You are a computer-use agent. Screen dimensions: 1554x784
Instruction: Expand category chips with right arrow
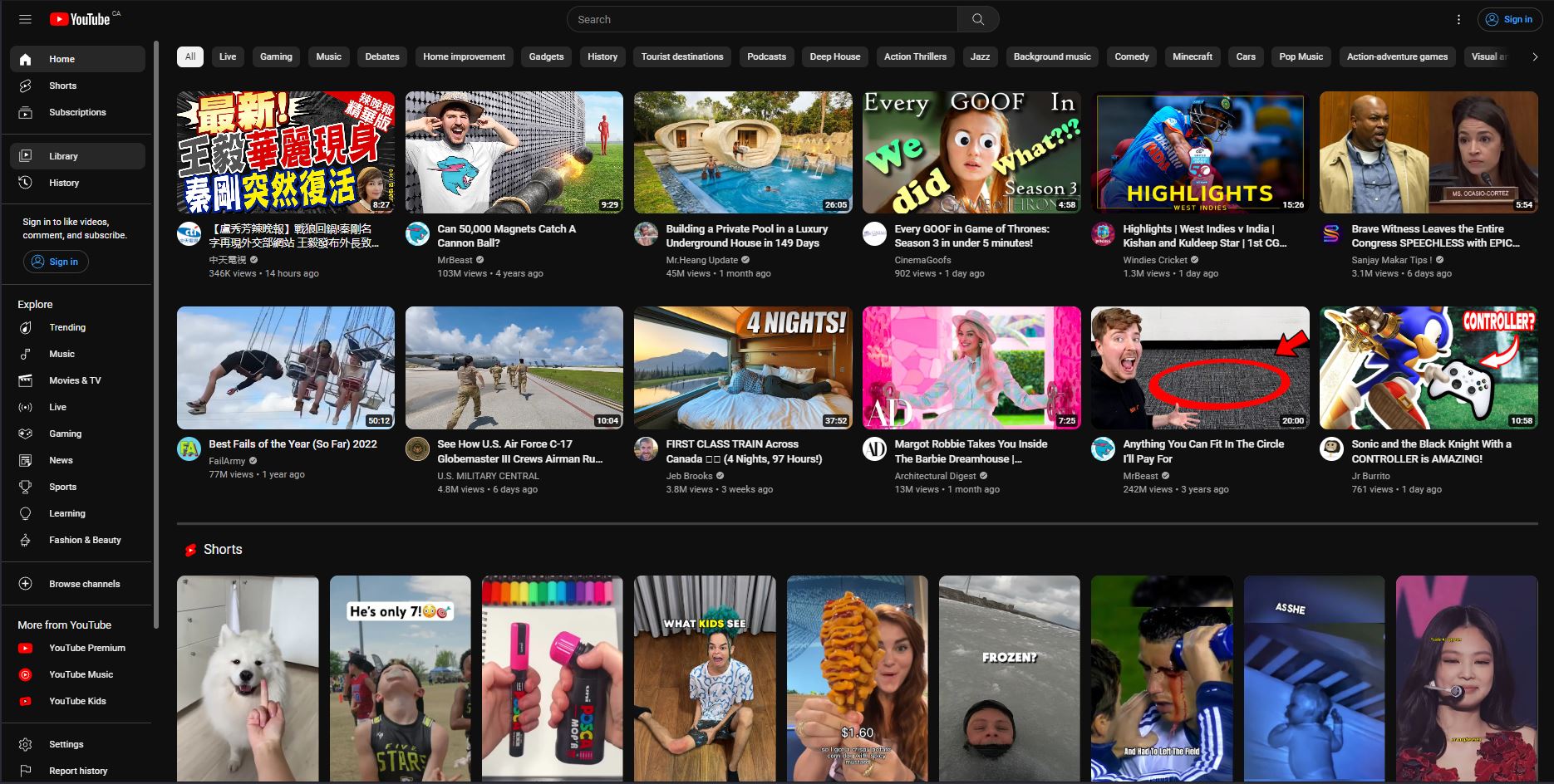click(x=1535, y=56)
